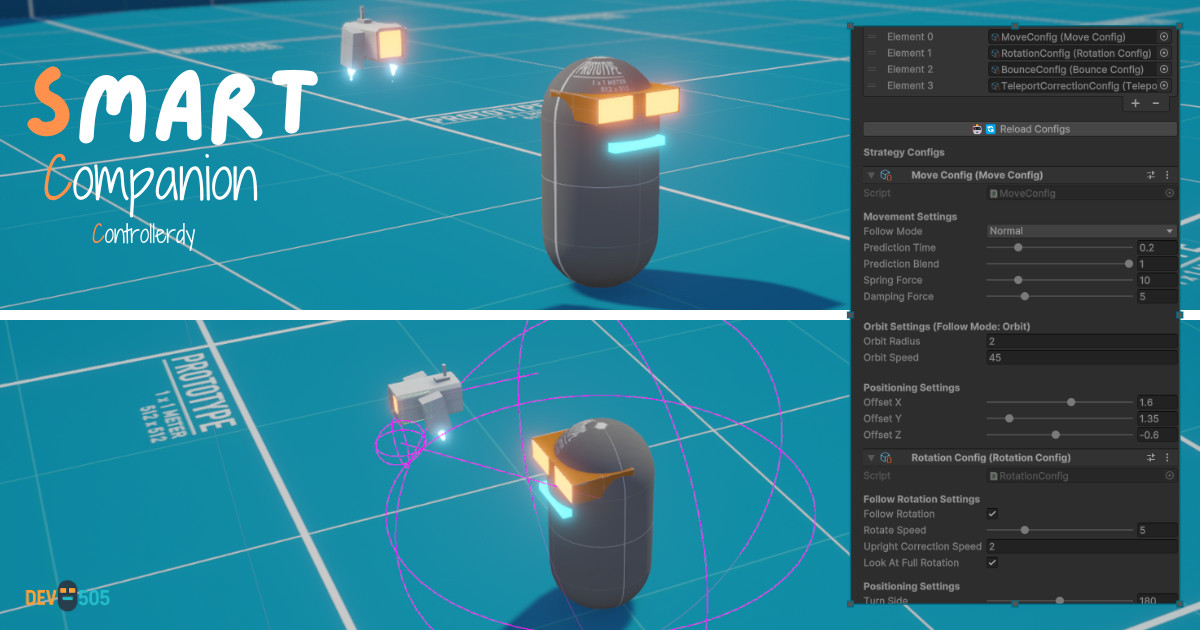Click the refresh icon on Reload Configs
This screenshot has width=1200, height=630.
click(x=990, y=129)
